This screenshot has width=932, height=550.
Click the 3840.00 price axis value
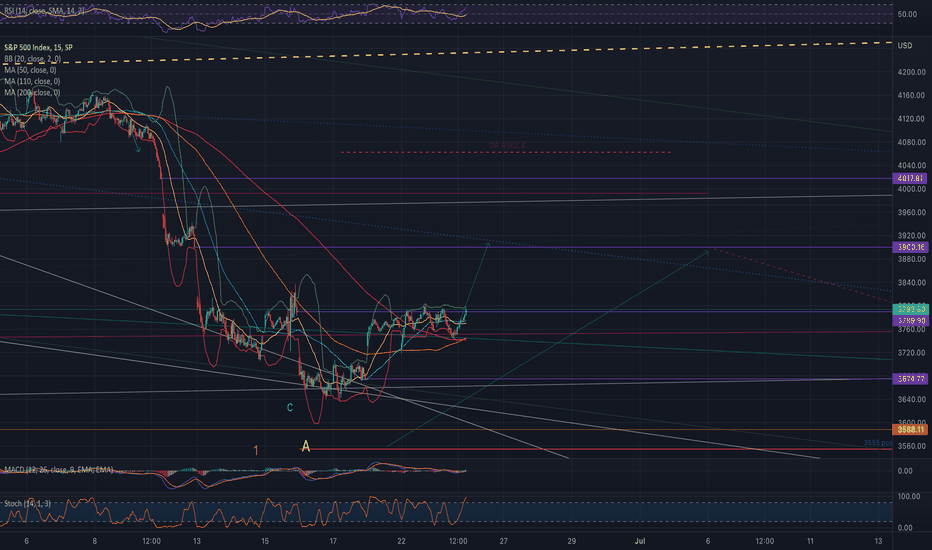pyautogui.click(x=912, y=282)
